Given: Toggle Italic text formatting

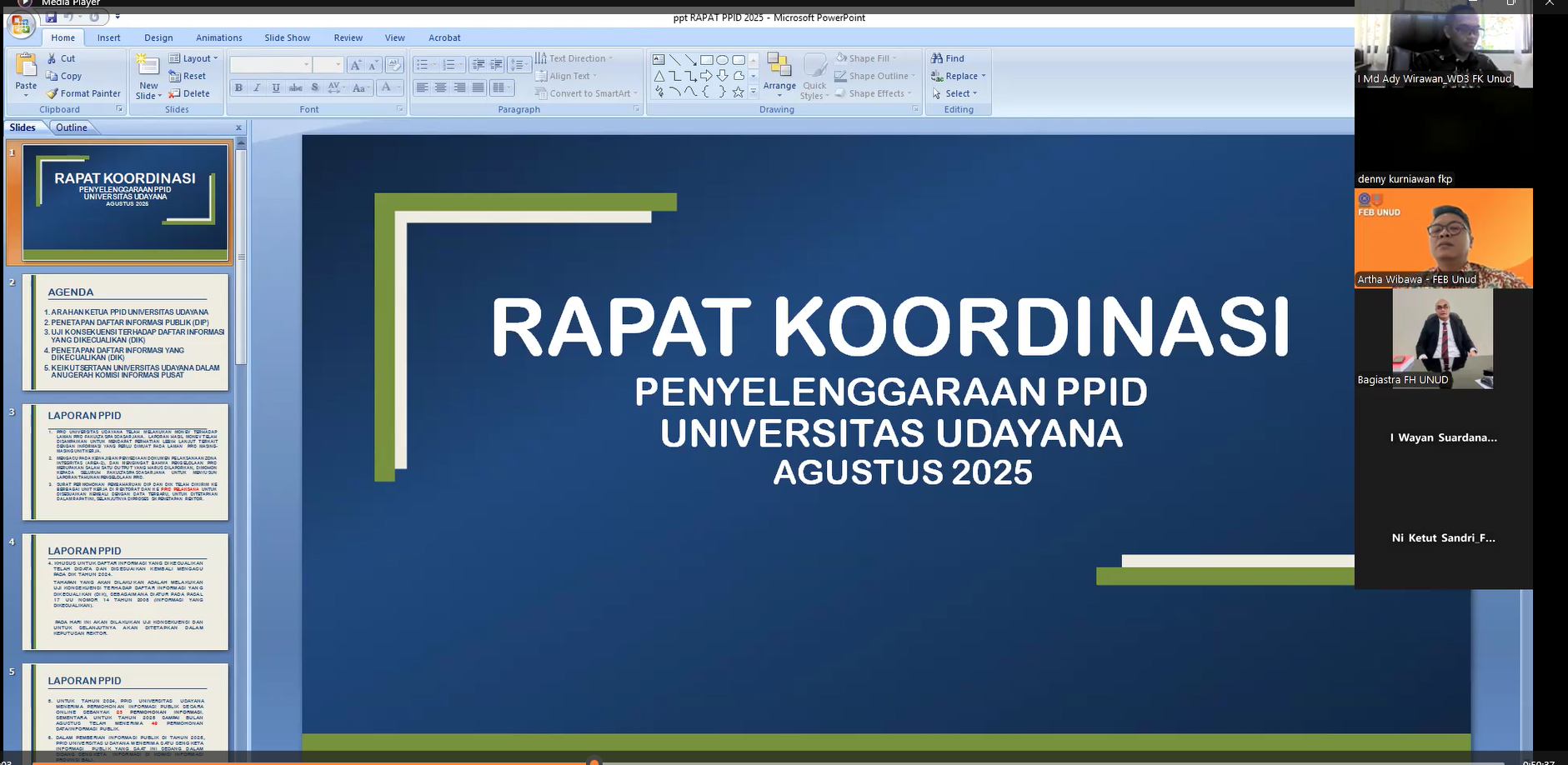Looking at the screenshot, I should click(257, 87).
